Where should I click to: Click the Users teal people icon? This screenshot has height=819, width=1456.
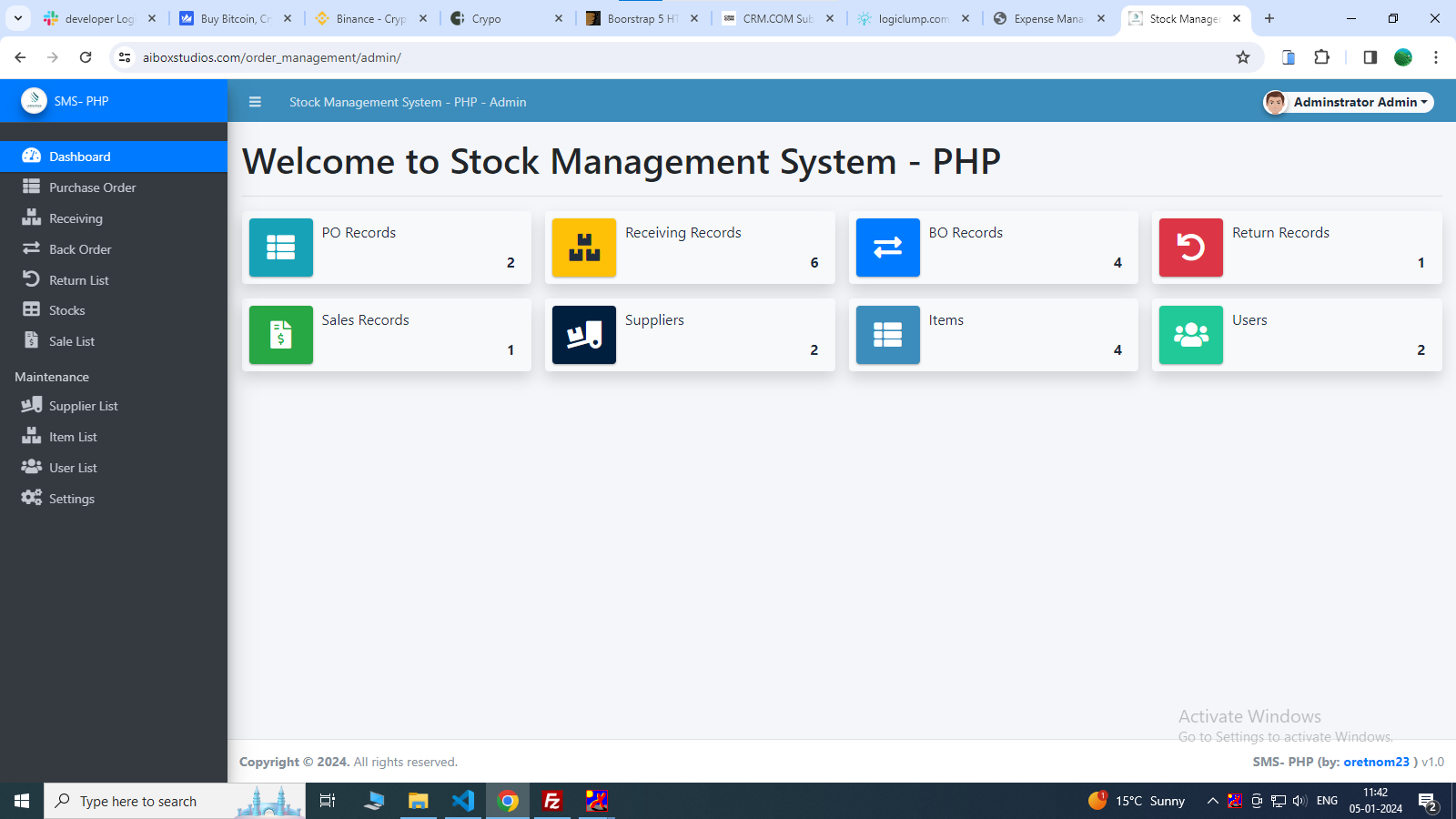[x=1191, y=335]
